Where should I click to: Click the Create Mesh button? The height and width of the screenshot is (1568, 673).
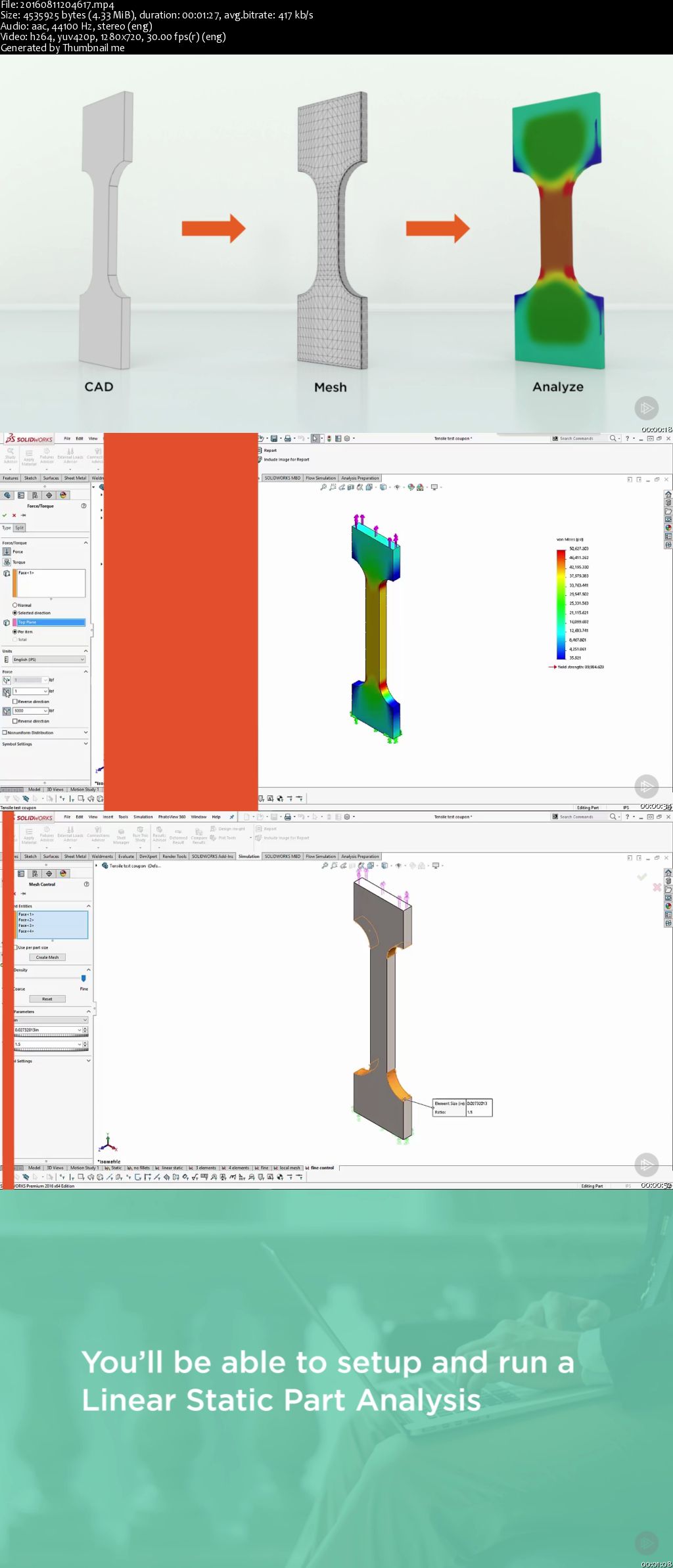click(47, 957)
